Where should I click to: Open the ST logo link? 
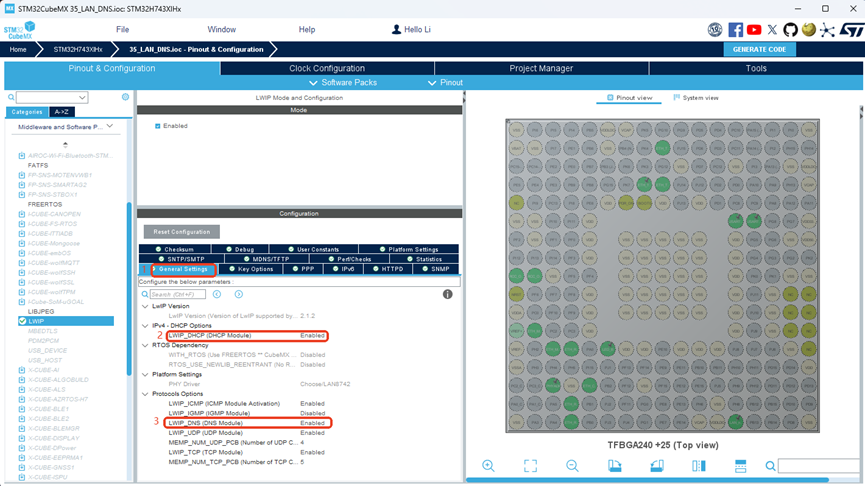click(x=851, y=30)
